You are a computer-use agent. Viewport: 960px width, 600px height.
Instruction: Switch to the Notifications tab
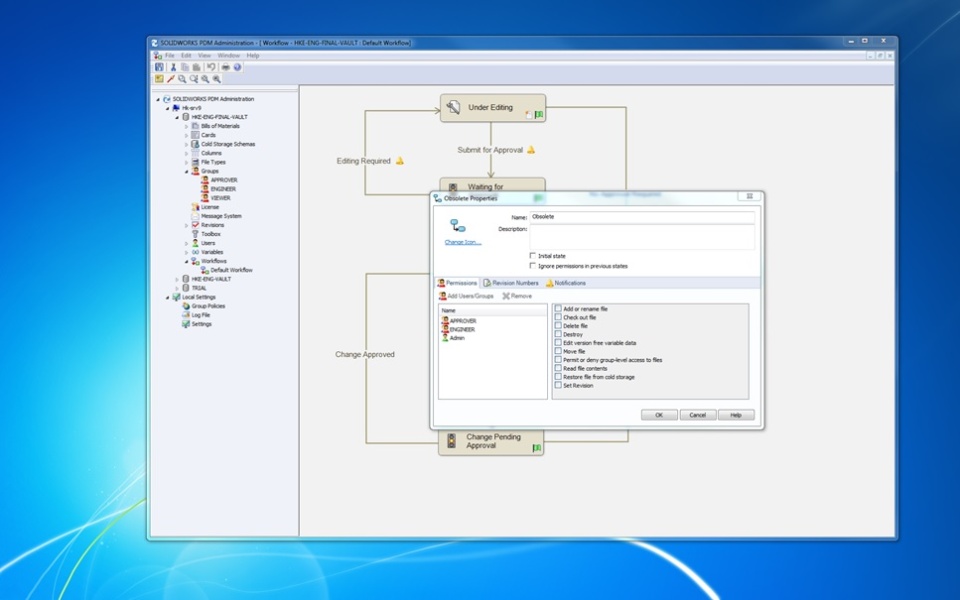pyautogui.click(x=566, y=283)
